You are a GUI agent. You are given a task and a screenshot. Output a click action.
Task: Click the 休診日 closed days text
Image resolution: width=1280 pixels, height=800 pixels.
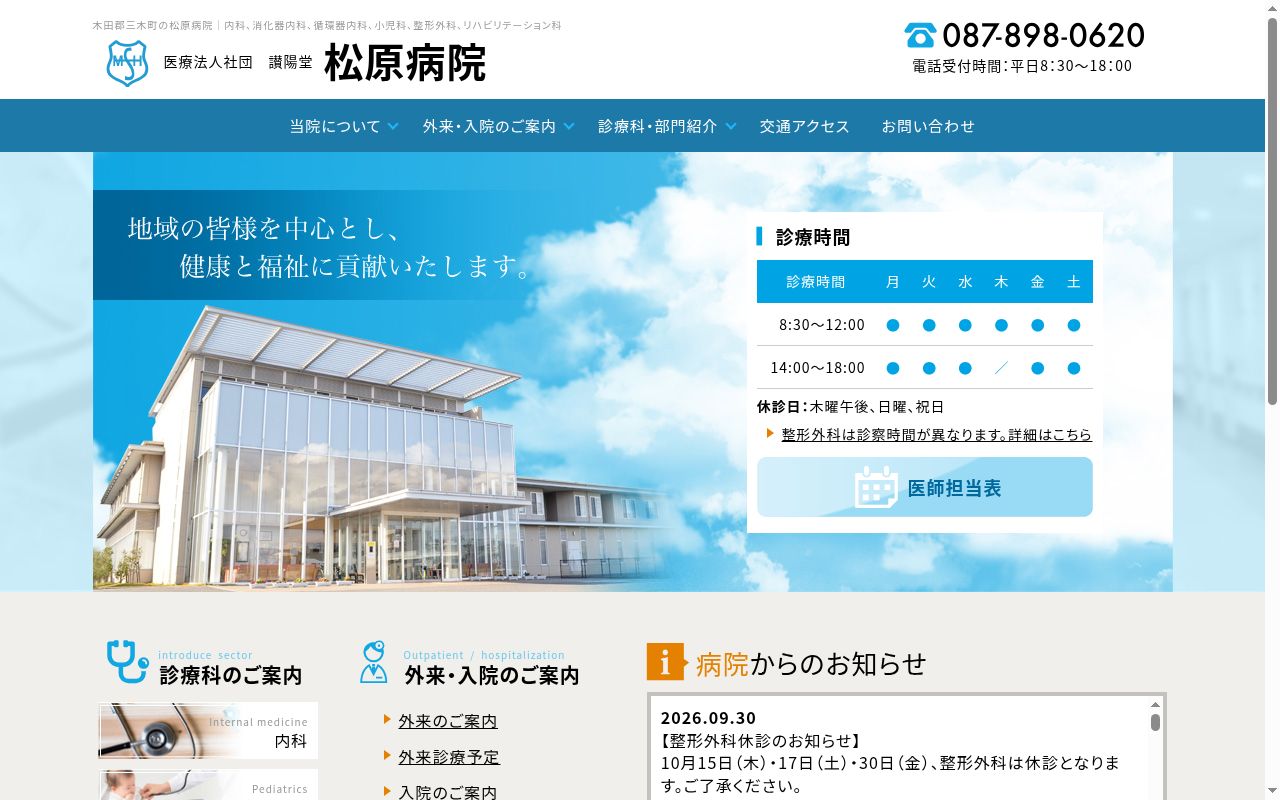pyautogui.click(x=850, y=407)
